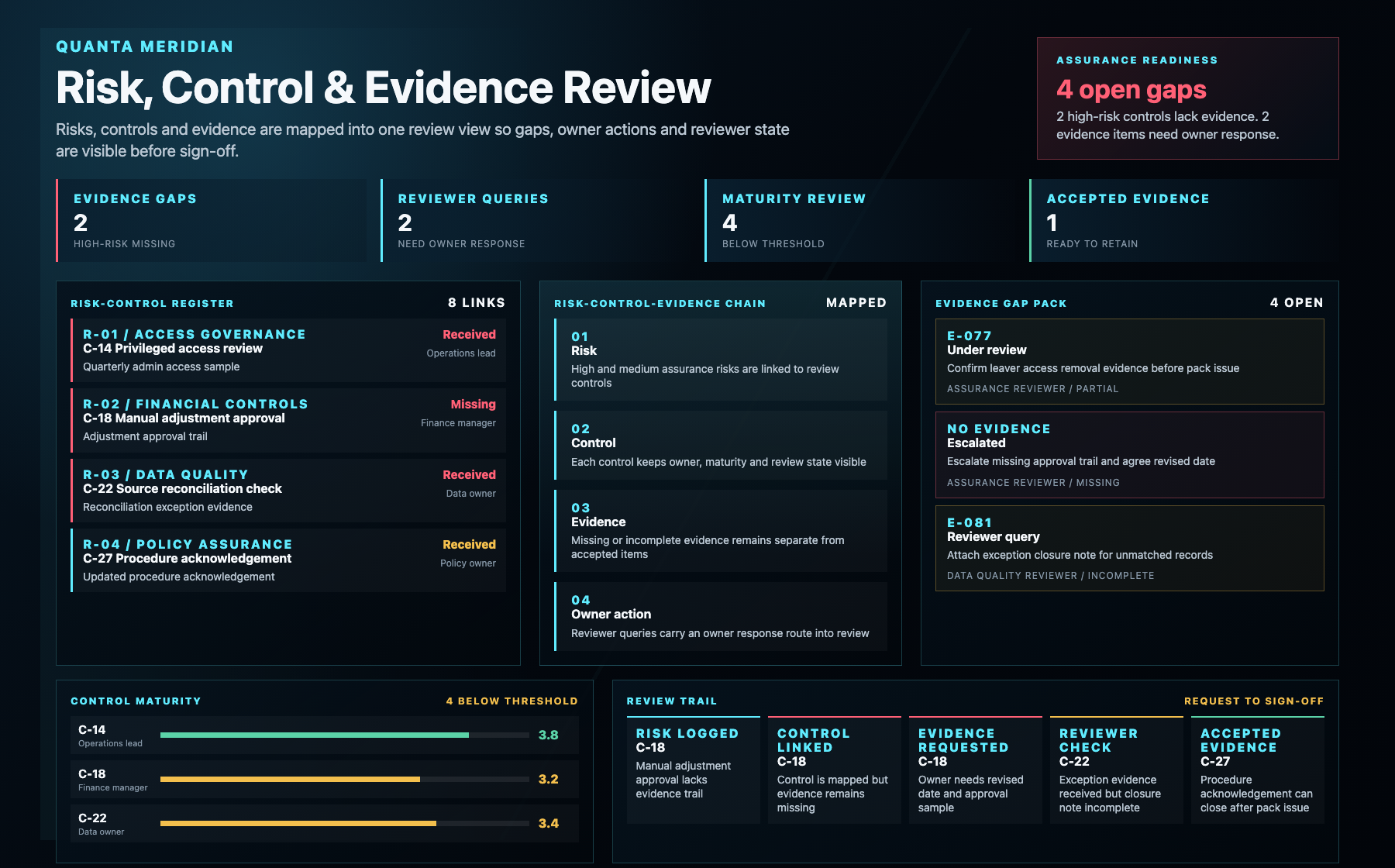Click the MAPPED label in evidence chain
This screenshot has height=868, width=1395.
[856, 303]
